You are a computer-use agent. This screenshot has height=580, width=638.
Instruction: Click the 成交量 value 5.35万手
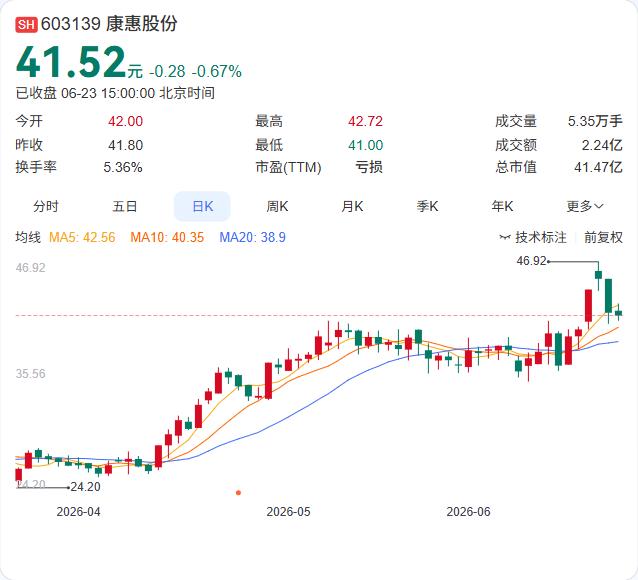click(595, 121)
